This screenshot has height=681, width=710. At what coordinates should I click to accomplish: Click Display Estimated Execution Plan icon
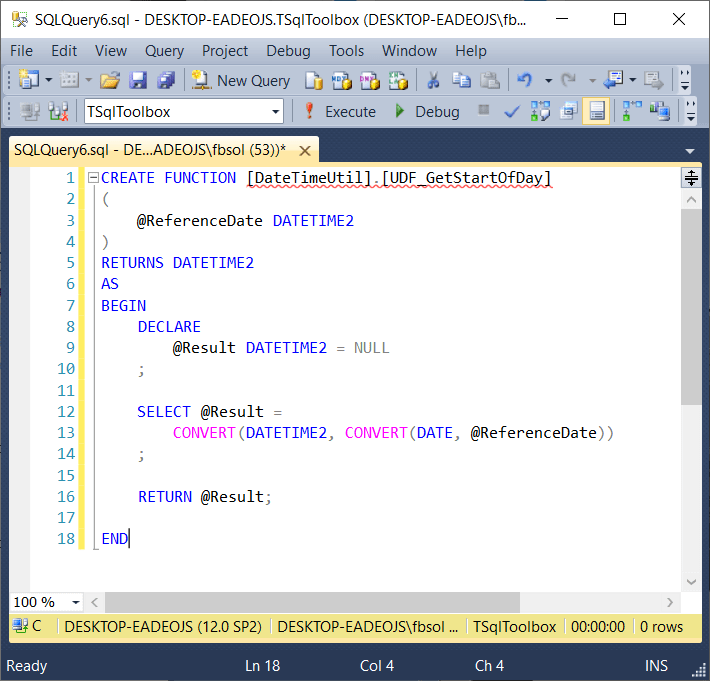coord(540,111)
